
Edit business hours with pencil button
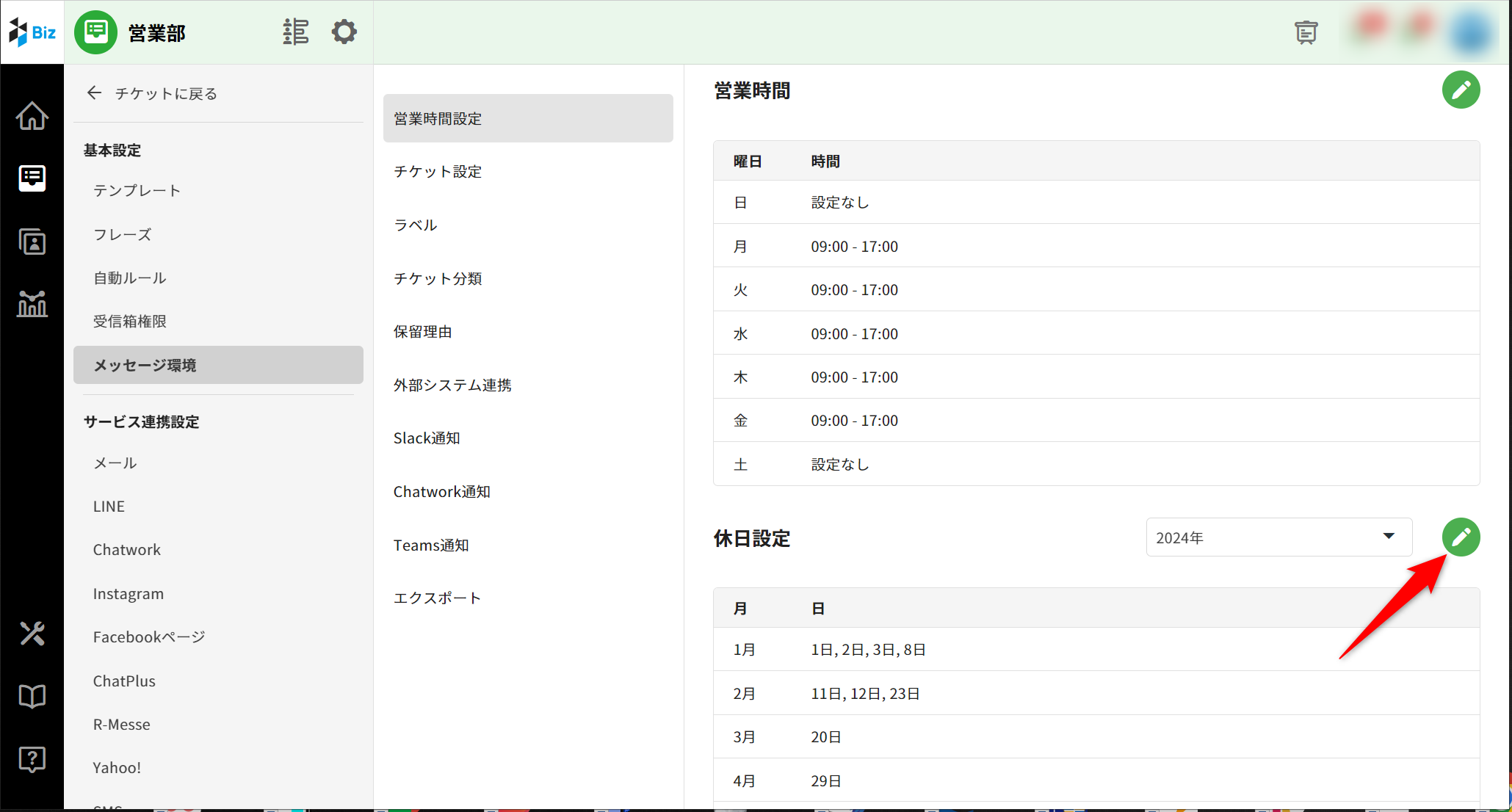pos(1461,90)
